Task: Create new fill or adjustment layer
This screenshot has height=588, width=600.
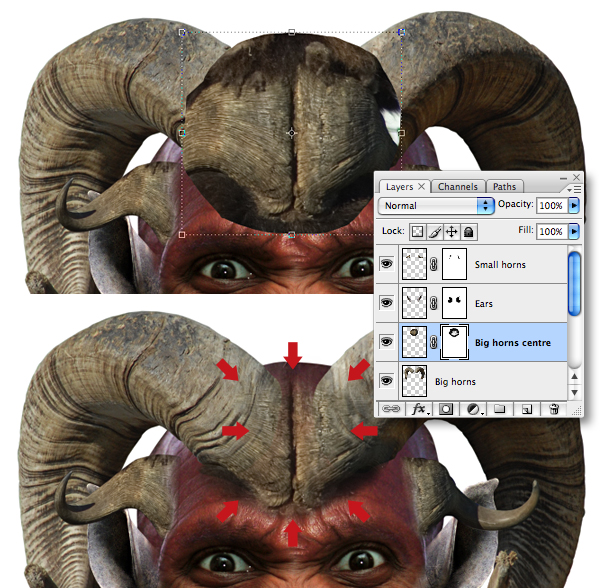Action: tap(474, 409)
